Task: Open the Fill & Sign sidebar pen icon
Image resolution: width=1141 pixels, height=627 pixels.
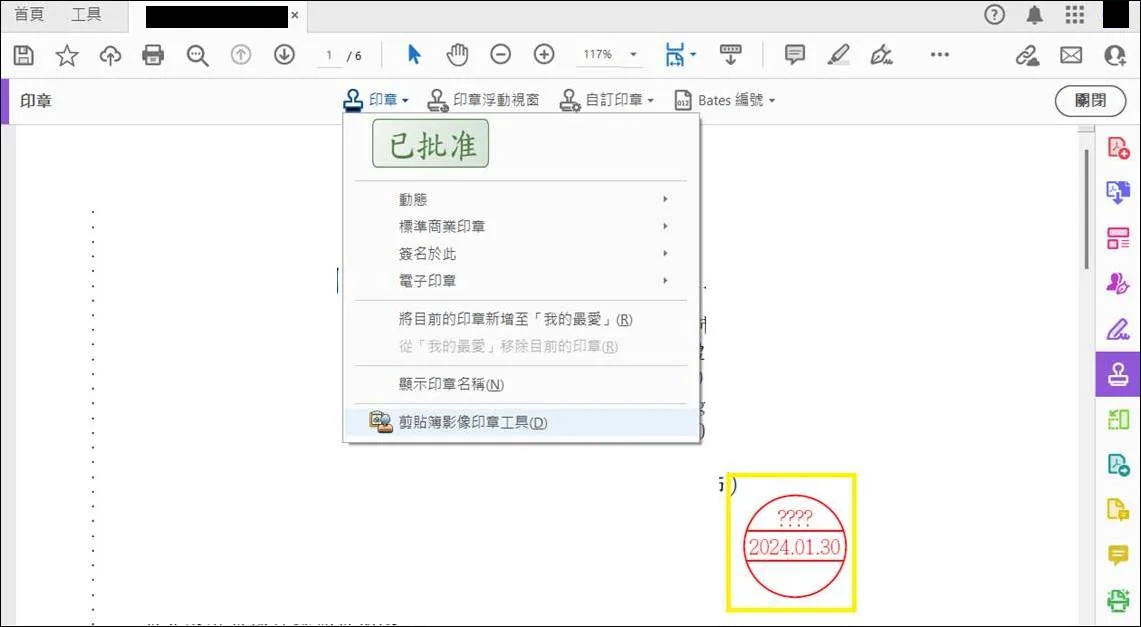Action: 1118,329
